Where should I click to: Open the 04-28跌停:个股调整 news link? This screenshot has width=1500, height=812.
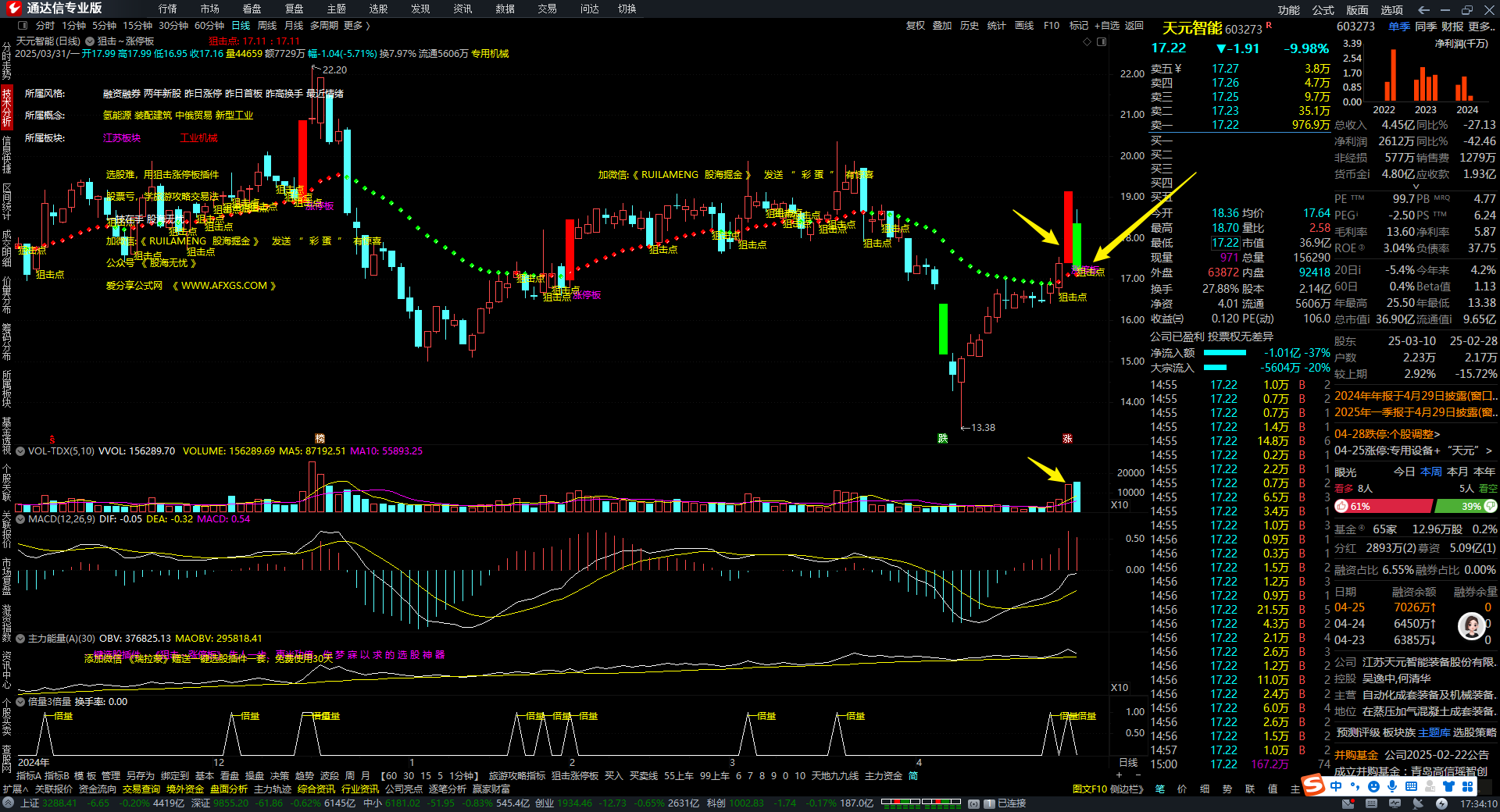coord(1387,434)
